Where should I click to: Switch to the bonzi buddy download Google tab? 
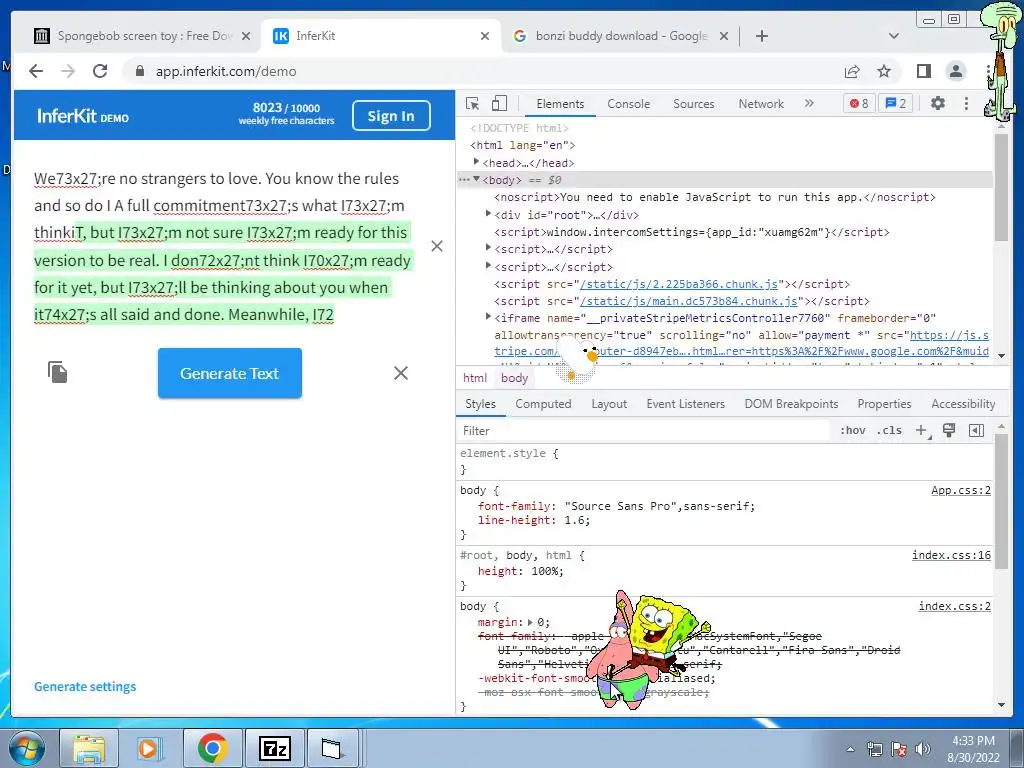(x=622, y=36)
